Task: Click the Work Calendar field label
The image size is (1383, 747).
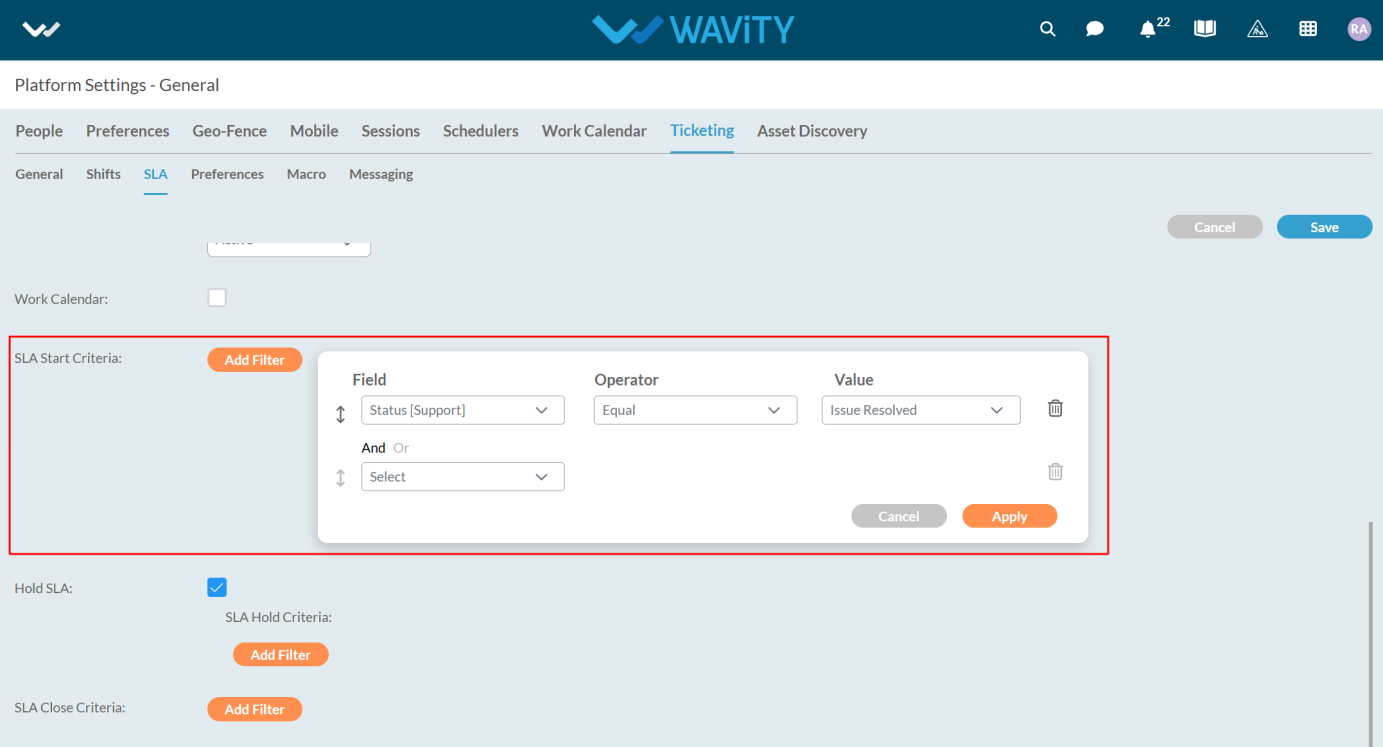Action: [x=61, y=299]
